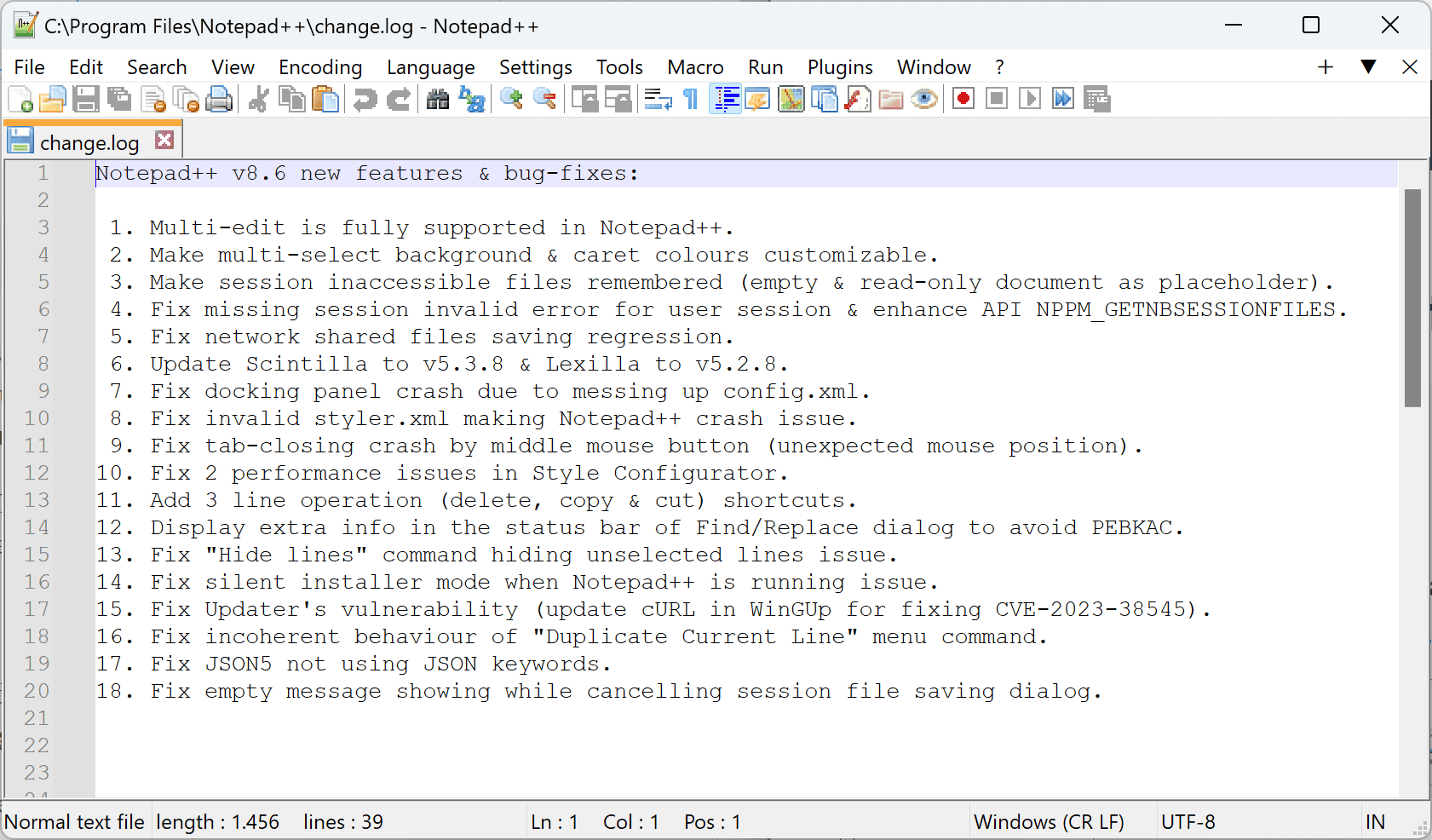This screenshot has width=1432, height=840.
Task: Click the Normal text file status entry
Action: click(75, 822)
